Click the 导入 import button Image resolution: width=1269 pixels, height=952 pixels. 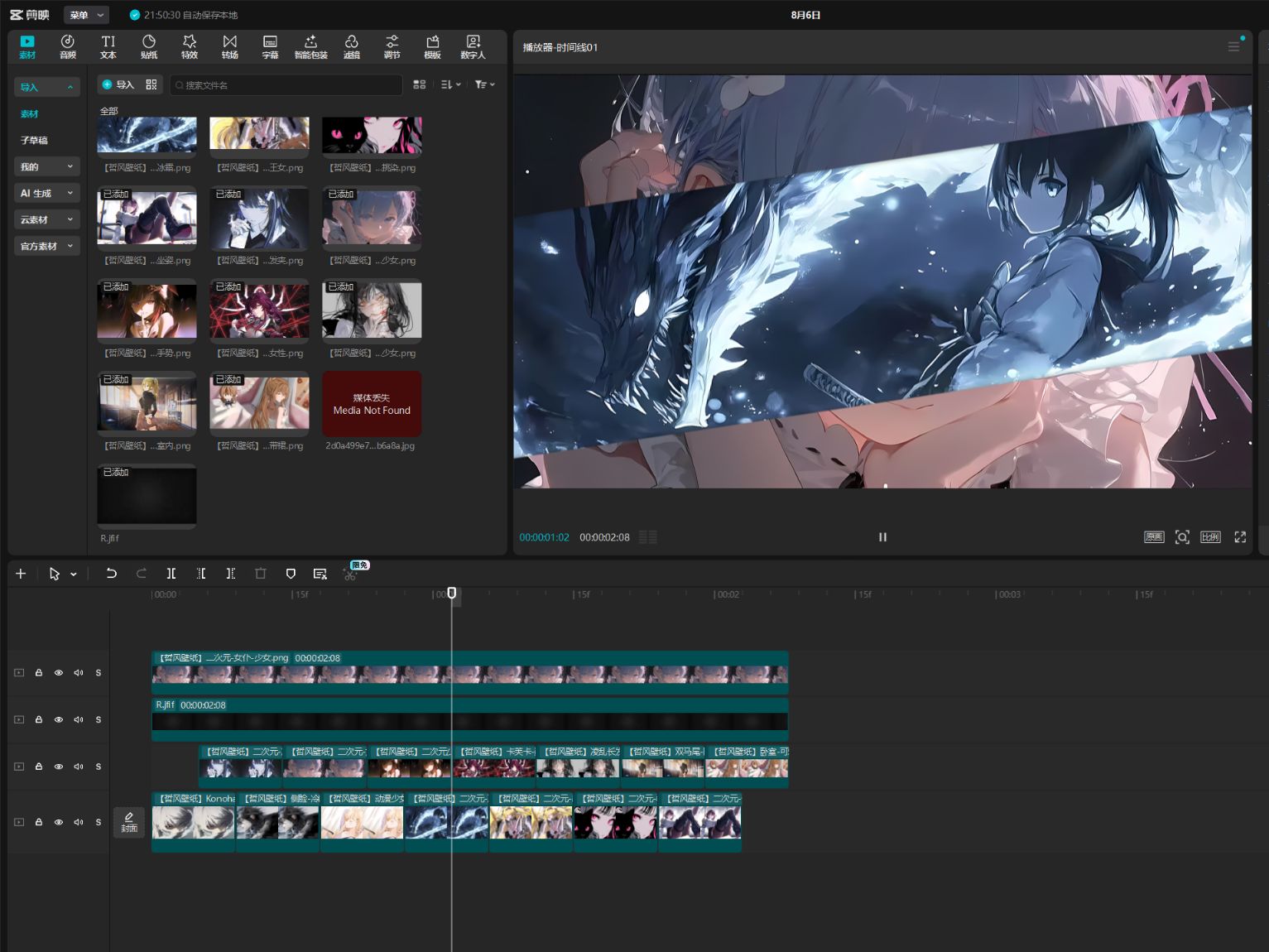pyautogui.click(x=118, y=84)
